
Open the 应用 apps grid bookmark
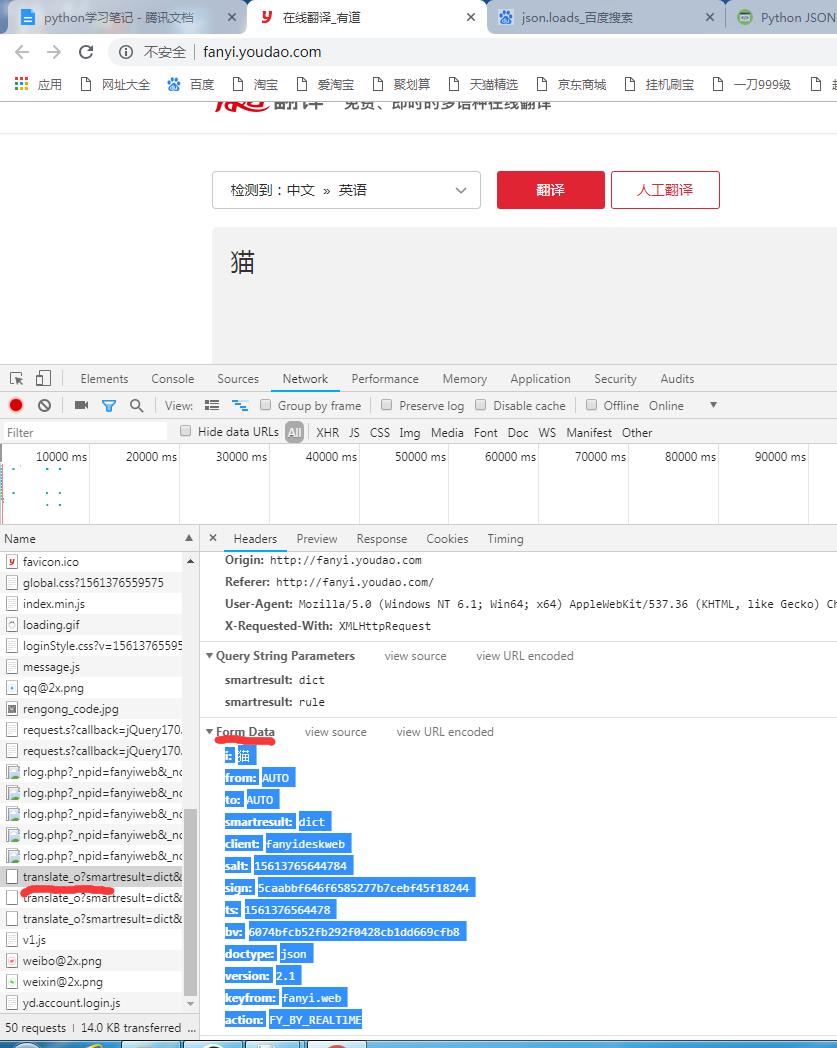(38, 84)
